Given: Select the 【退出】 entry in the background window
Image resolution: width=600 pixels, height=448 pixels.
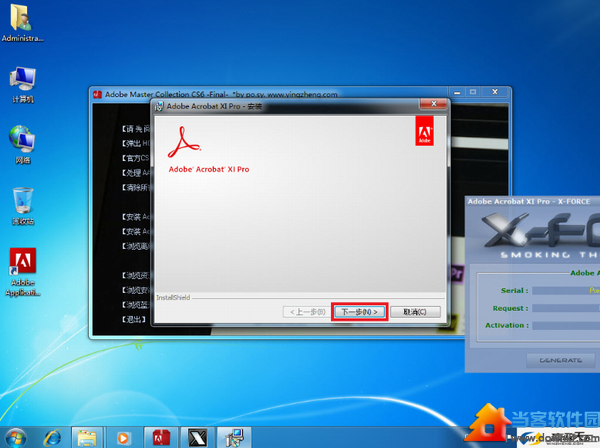Looking at the screenshot, I should [x=133, y=321].
